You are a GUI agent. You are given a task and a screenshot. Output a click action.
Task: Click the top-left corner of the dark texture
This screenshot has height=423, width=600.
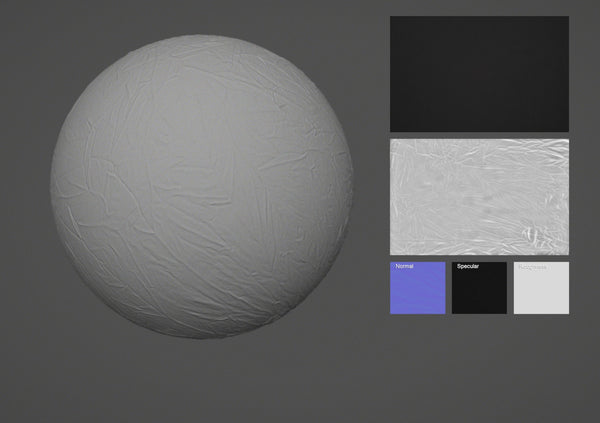click(x=393, y=19)
